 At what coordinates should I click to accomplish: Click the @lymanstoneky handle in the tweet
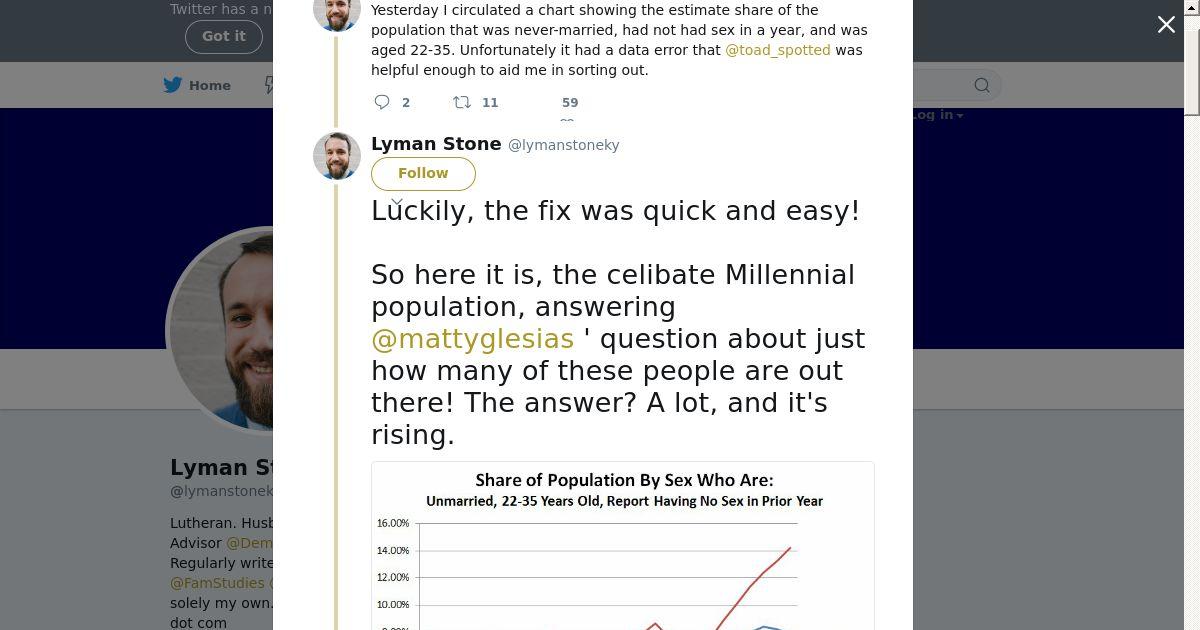tap(564, 145)
